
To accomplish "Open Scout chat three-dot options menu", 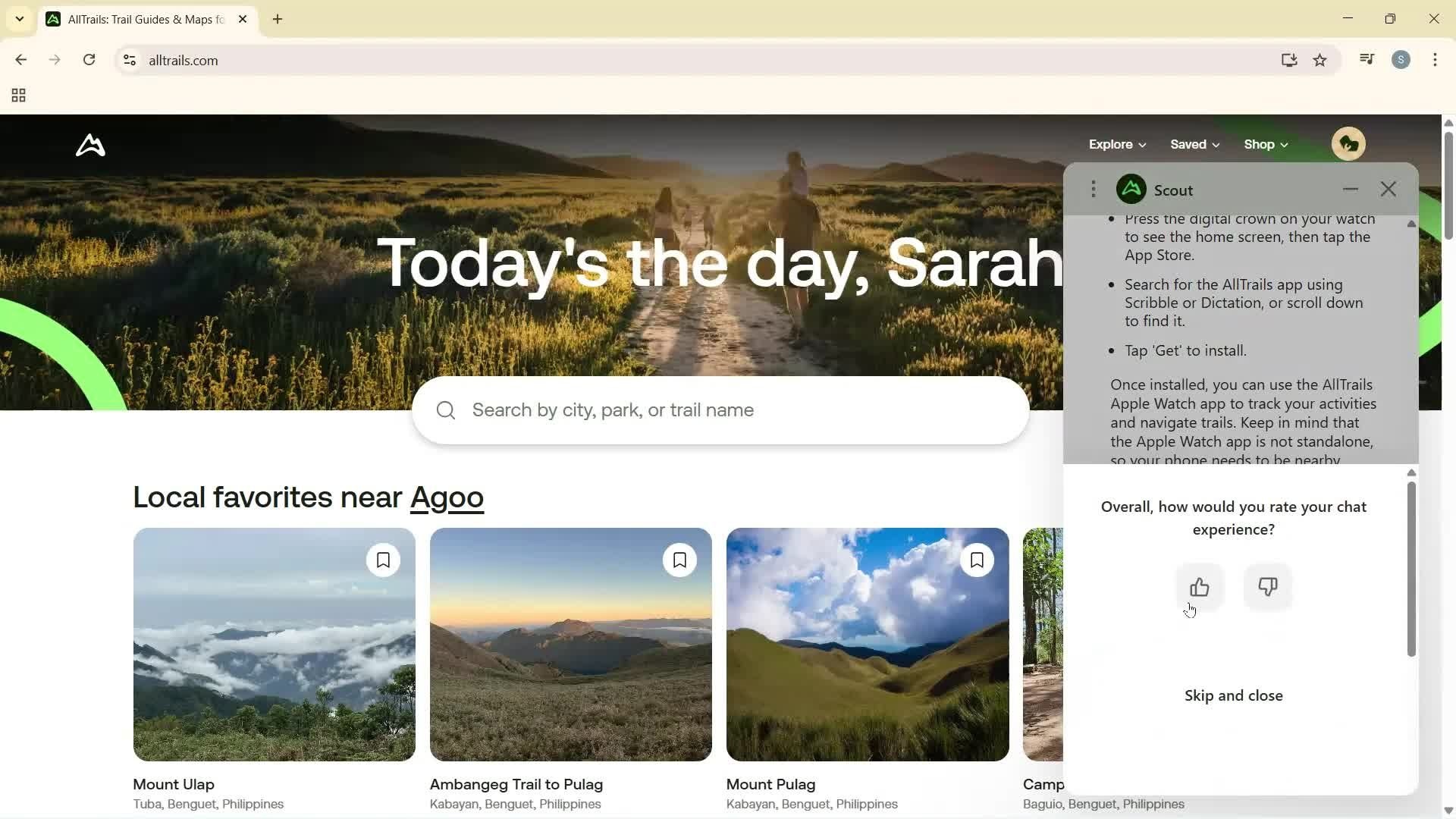I will [1093, 190].
